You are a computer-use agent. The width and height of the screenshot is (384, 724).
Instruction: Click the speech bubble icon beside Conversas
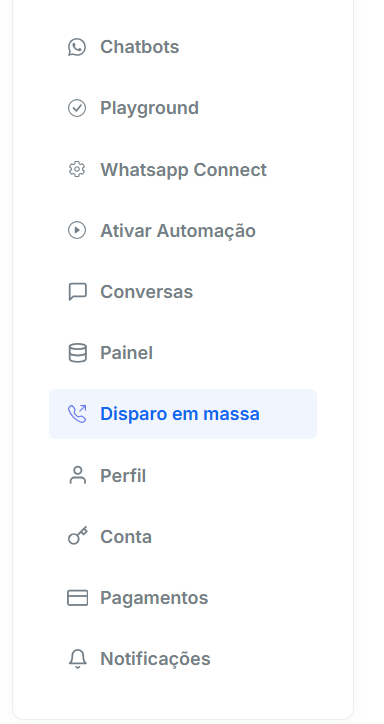(78, 292)
